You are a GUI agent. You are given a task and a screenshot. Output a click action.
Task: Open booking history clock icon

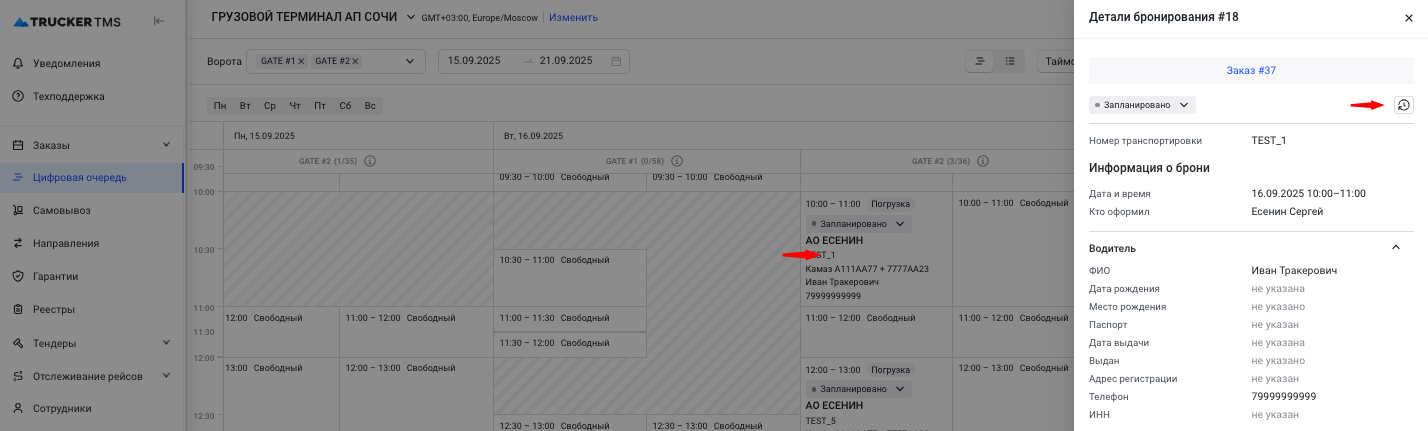coord(1404,105)
